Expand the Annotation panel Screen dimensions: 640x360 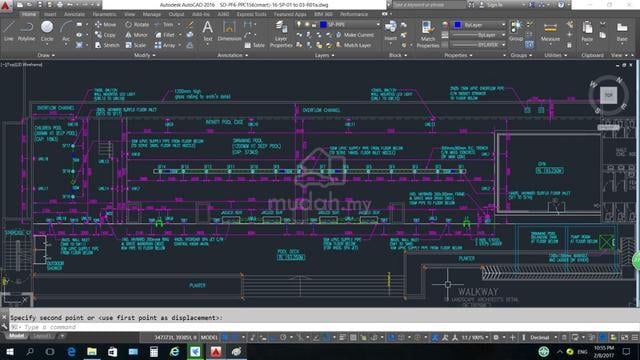tap(233, 55)
